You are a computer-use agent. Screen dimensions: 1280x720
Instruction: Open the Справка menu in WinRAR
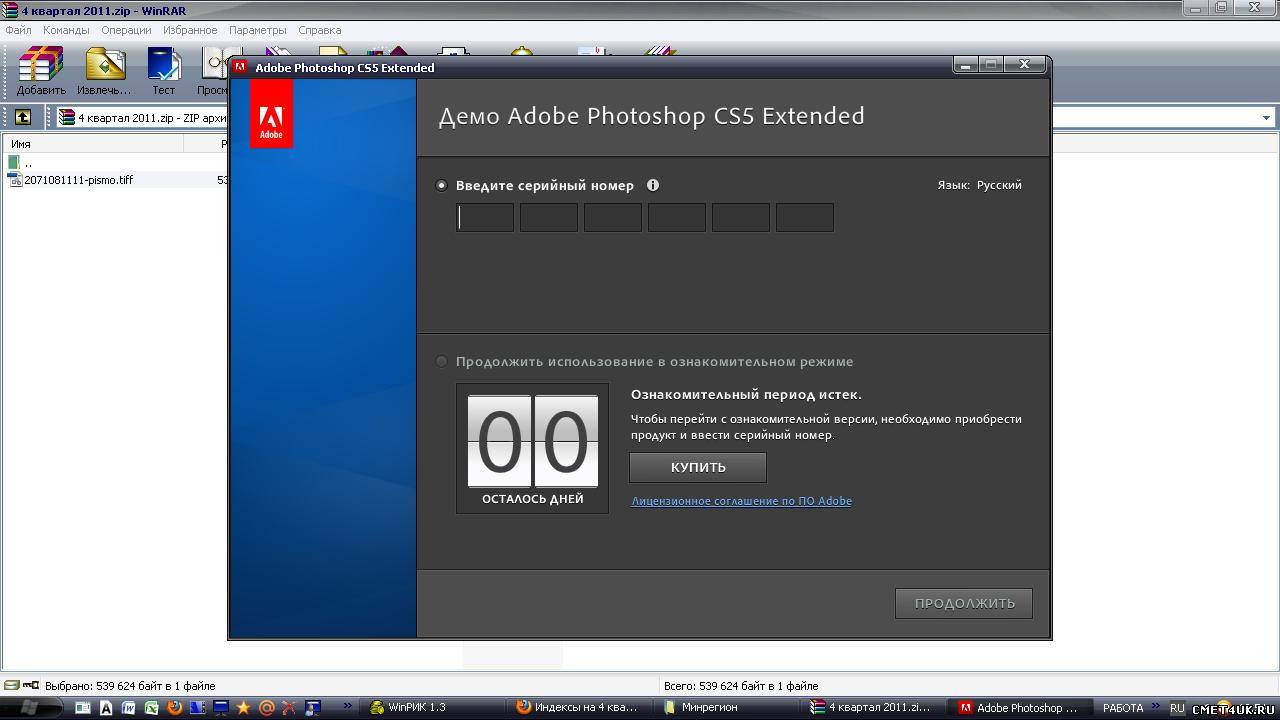point(319,30)
